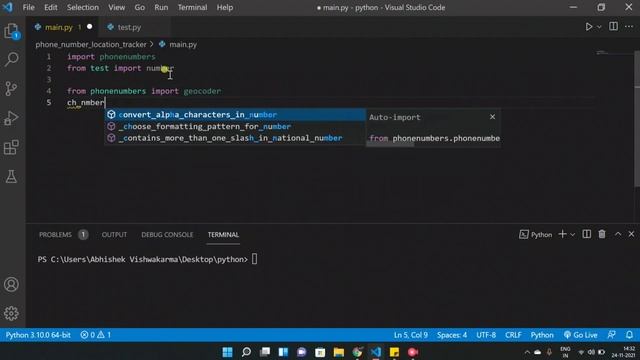The image size is (640, 360).
Task: Open the Extensions view
Action: [x=11, y=147]
